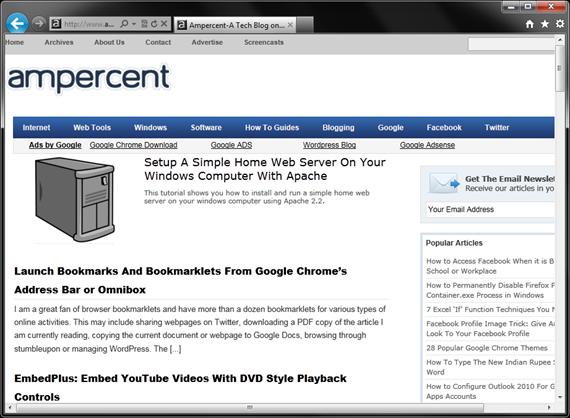Open the About Us page link
The width and height of the screenshot is (570, 418).
tap(109, 42)
